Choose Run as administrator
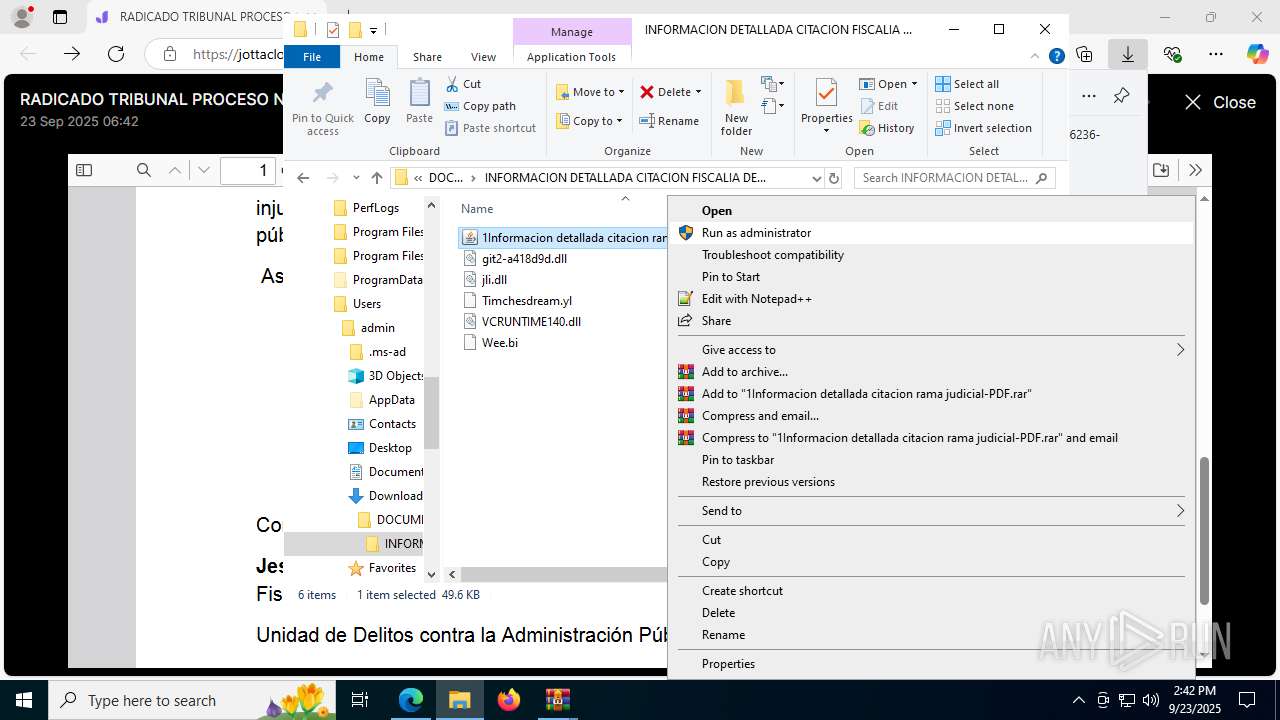The image size is (1280, 720). [931, 233]
